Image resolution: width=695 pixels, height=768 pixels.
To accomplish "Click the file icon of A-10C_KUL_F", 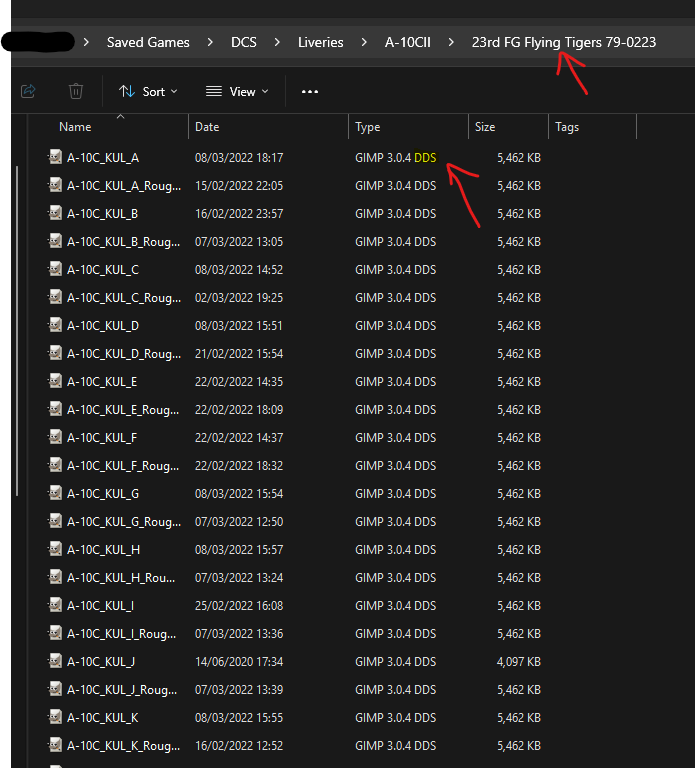I will [55, 437].
